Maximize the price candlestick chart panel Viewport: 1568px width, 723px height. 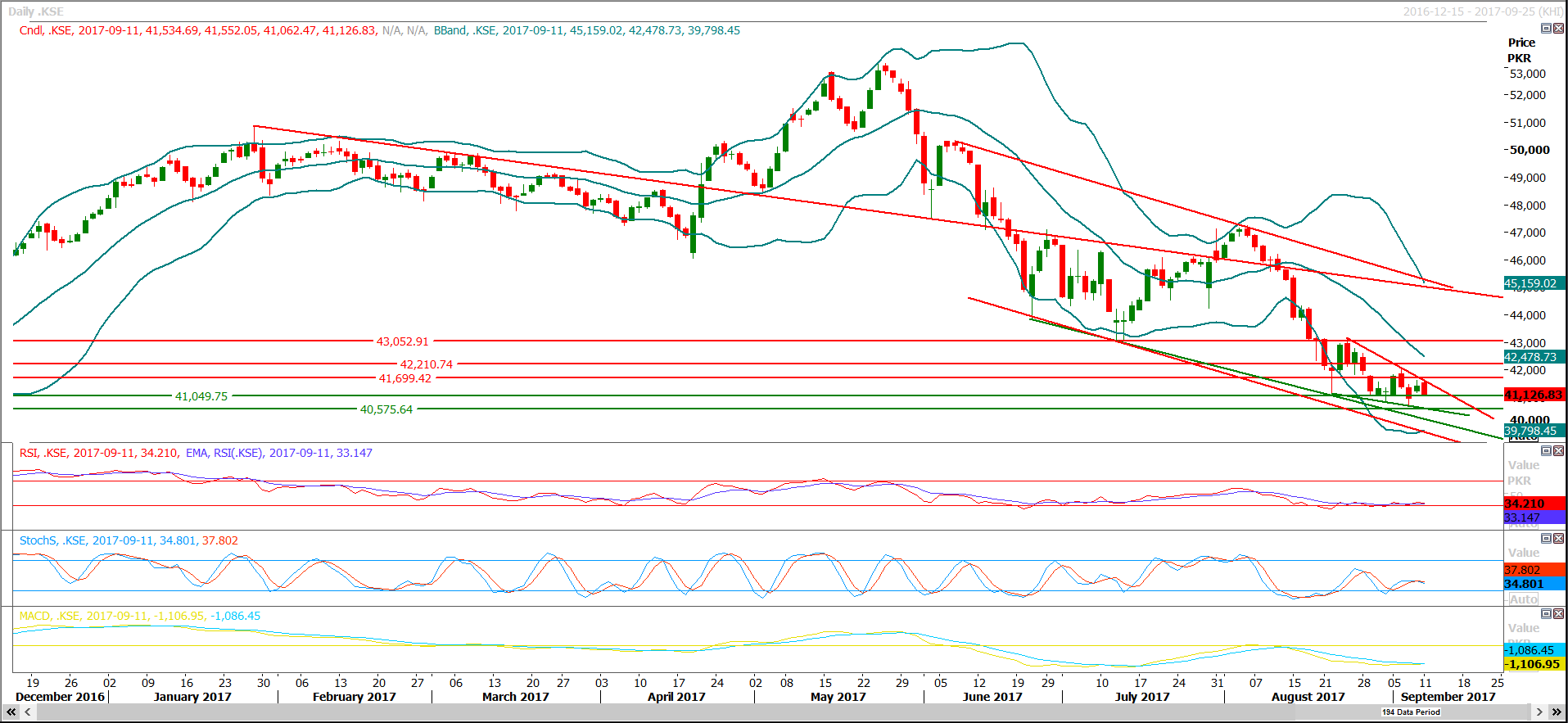pos(1546,29)
